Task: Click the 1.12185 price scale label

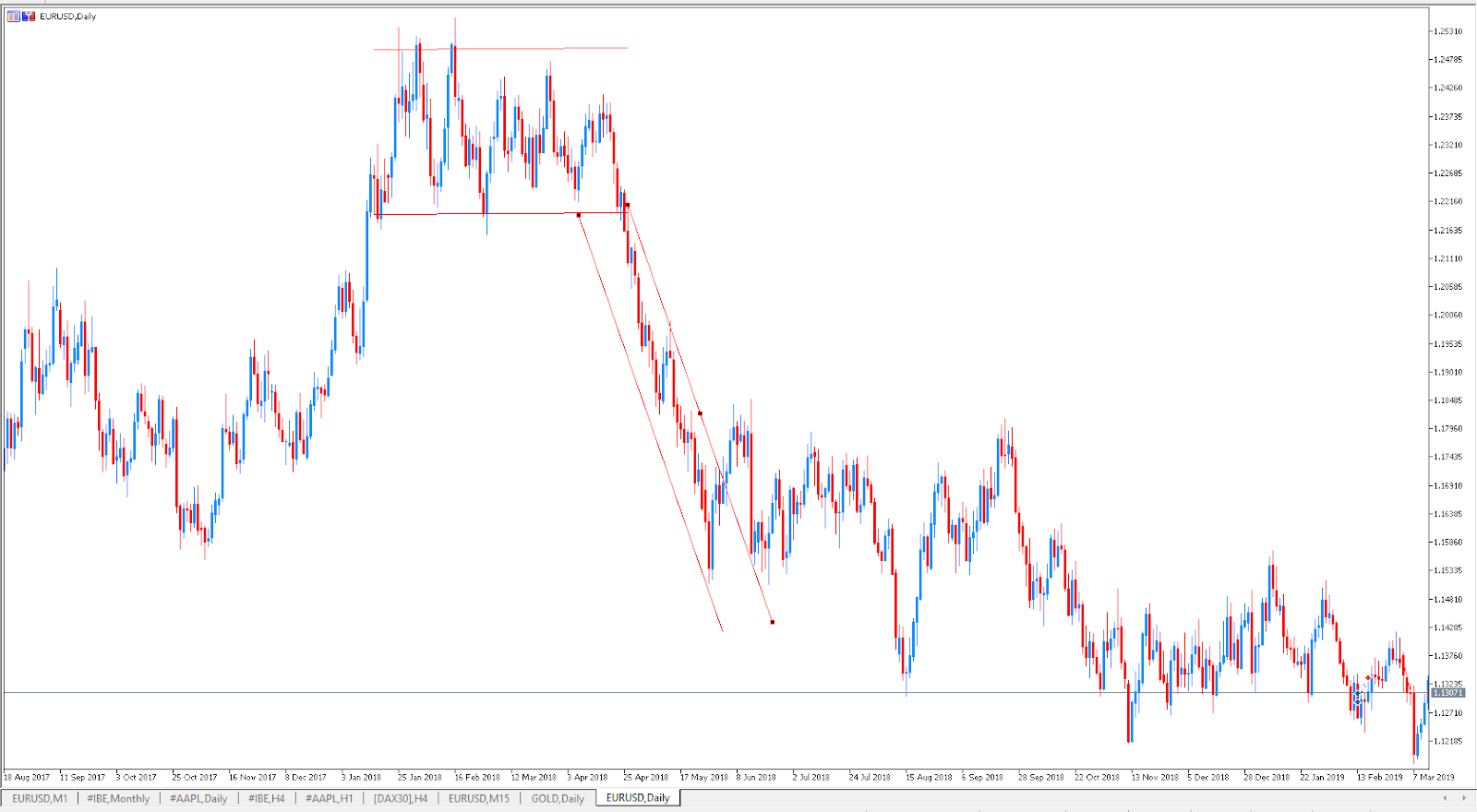Action: coord(1447,742)
